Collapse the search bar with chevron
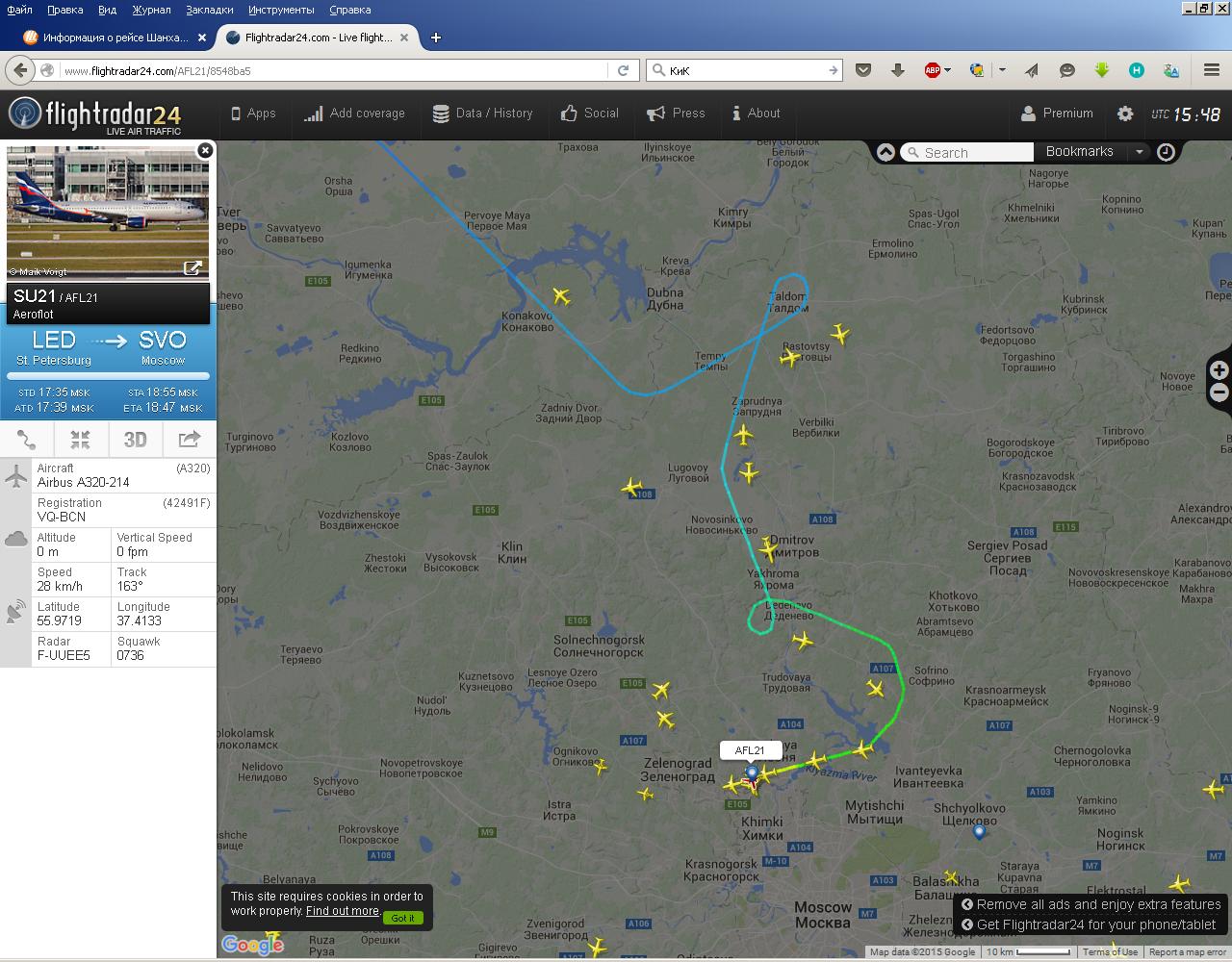Image resolution: width=1232 pixels, height=962 pixels. click(x=885, y=152)
